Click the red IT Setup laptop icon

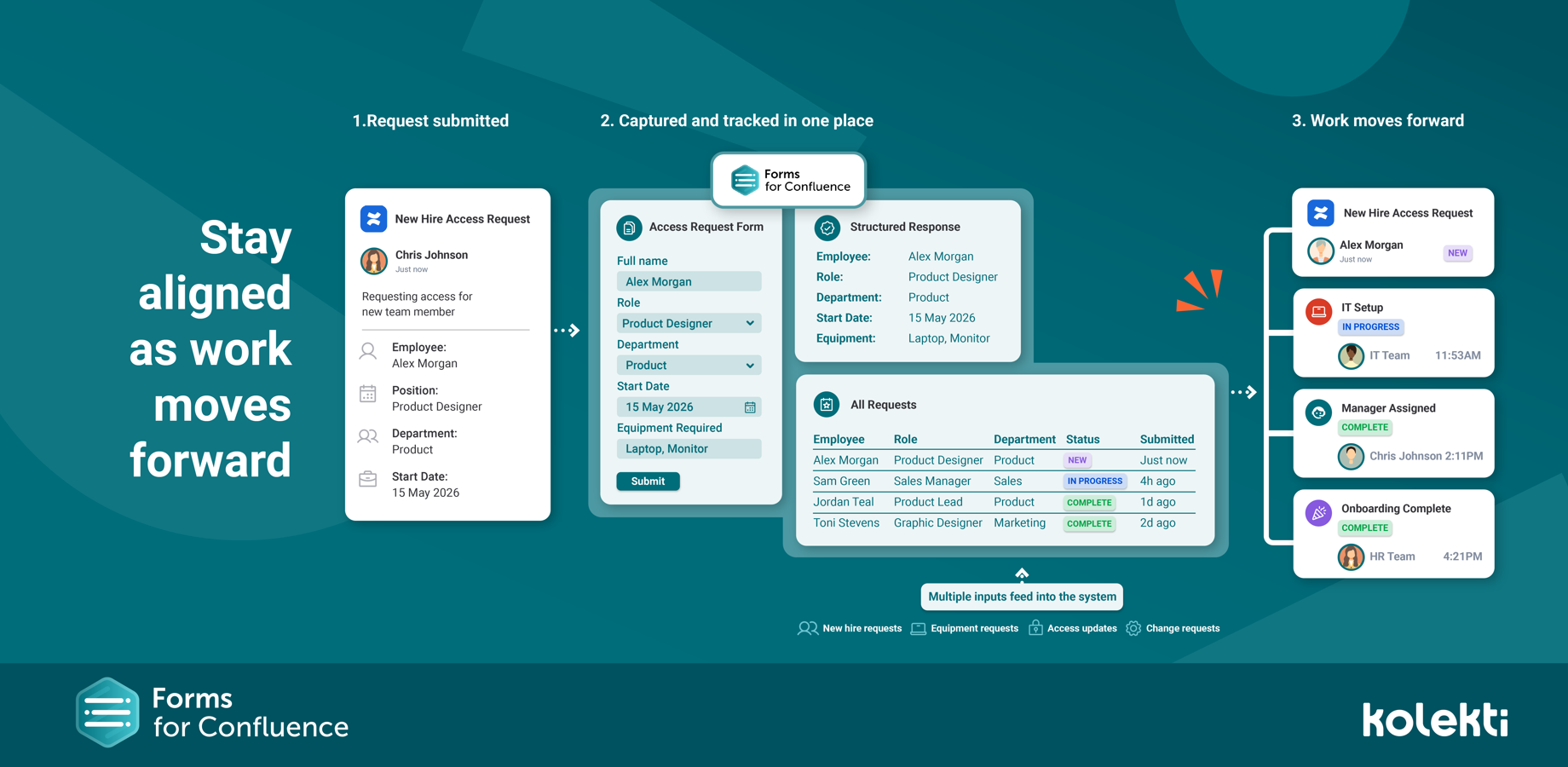[1318, 312]
